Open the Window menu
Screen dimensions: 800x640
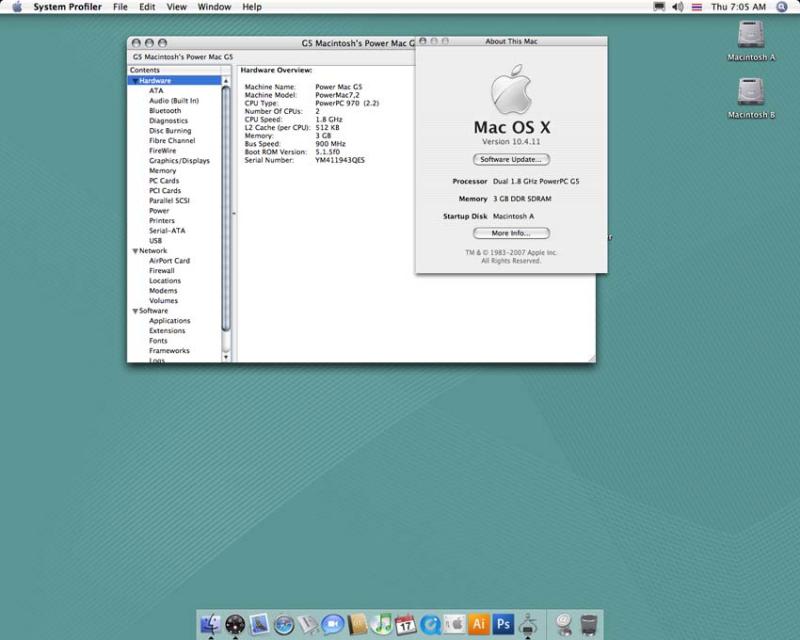coord(214,7)
